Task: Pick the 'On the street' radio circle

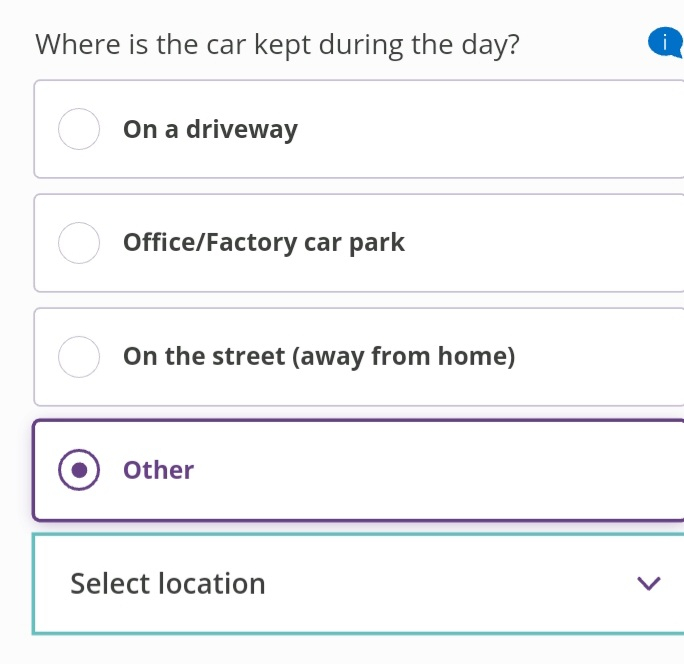Action: [79, 357]
